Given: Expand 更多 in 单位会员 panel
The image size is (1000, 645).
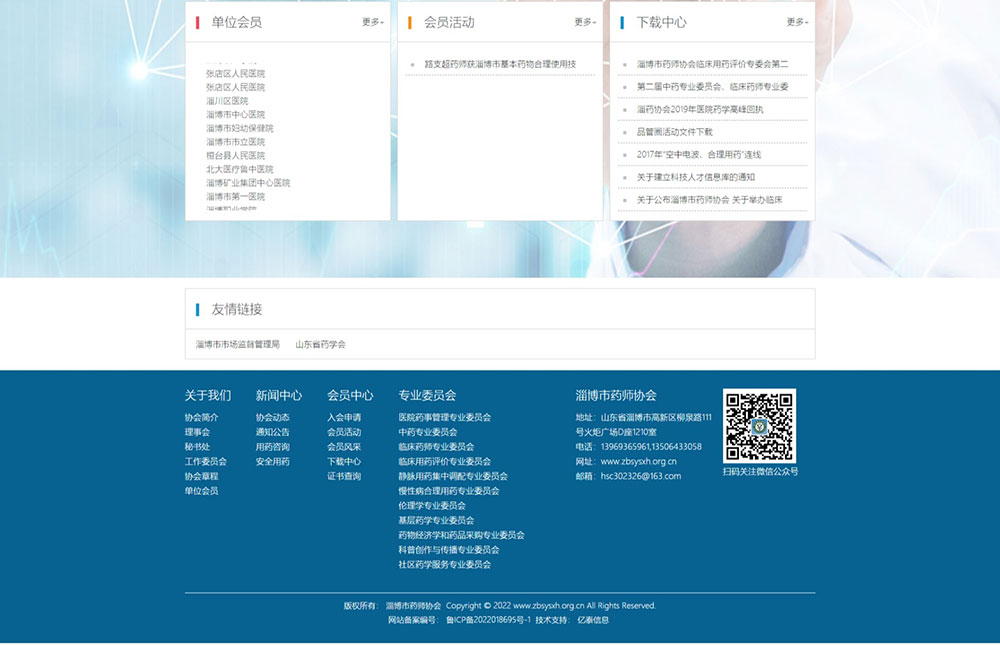Looking at the screenshot, I should coord(372,22).
